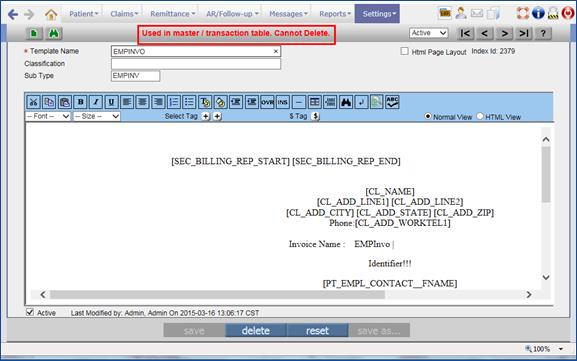This screenshot has height=361, width=577.
Task: Toggle Italic formatting
Action: [96, 102]
